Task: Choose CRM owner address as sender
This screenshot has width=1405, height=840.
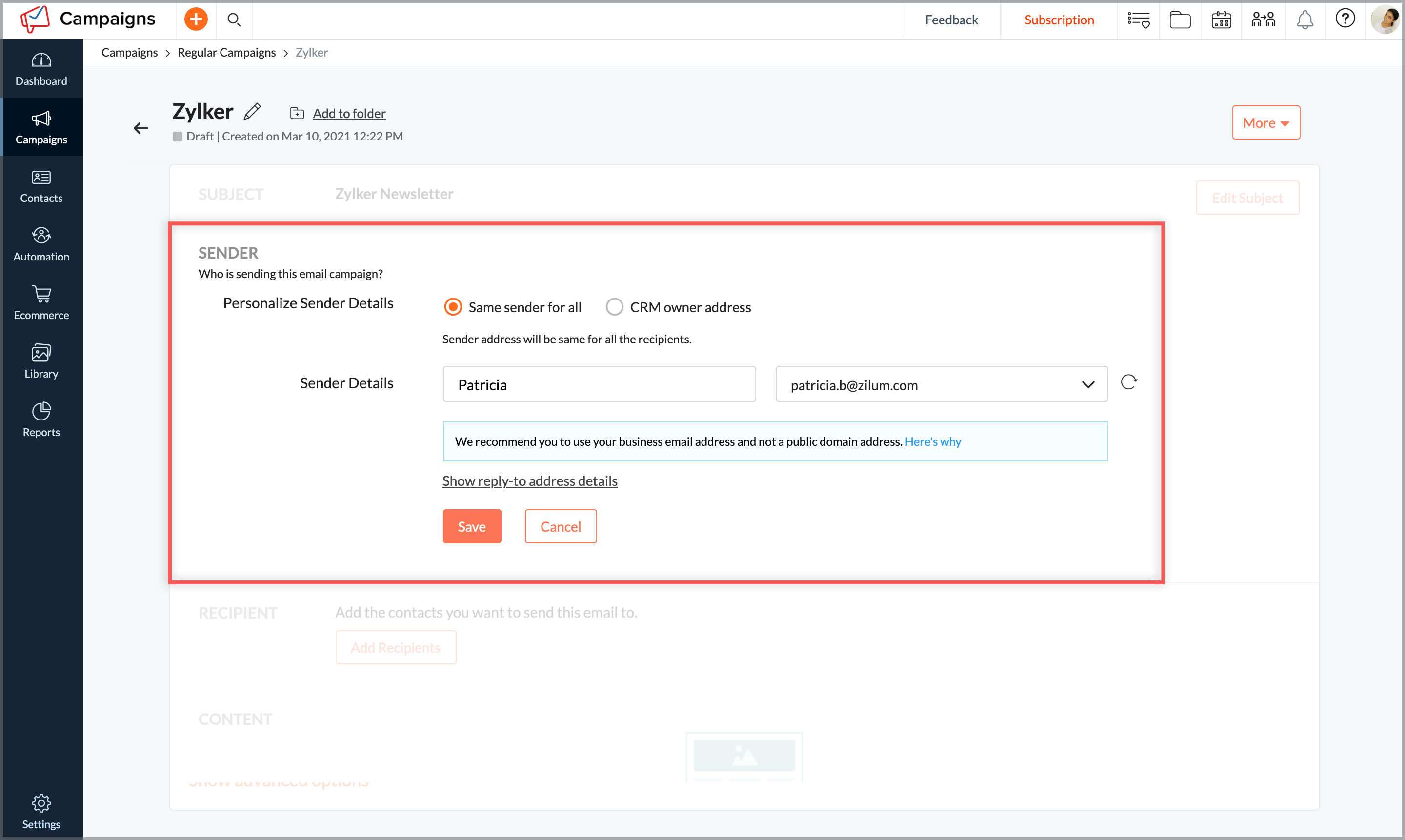Action: pyautogui.click(x=614, y=306)
